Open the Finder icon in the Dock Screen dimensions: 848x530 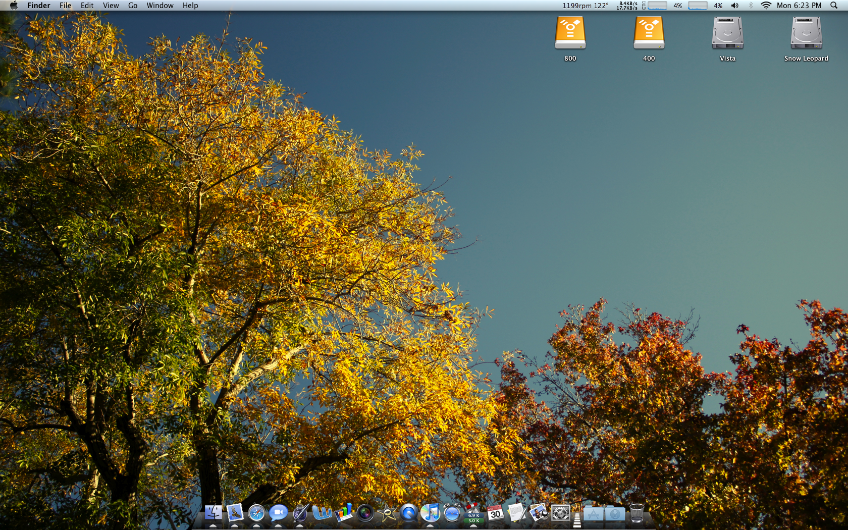213,513
